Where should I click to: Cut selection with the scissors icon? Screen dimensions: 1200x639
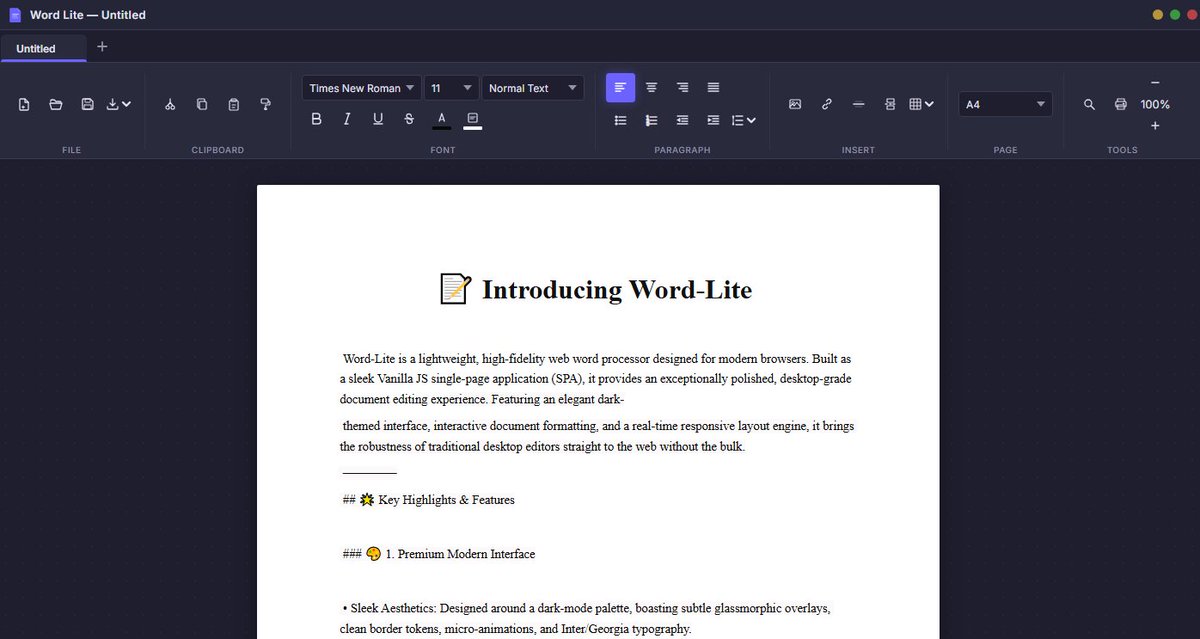[170, 104]
